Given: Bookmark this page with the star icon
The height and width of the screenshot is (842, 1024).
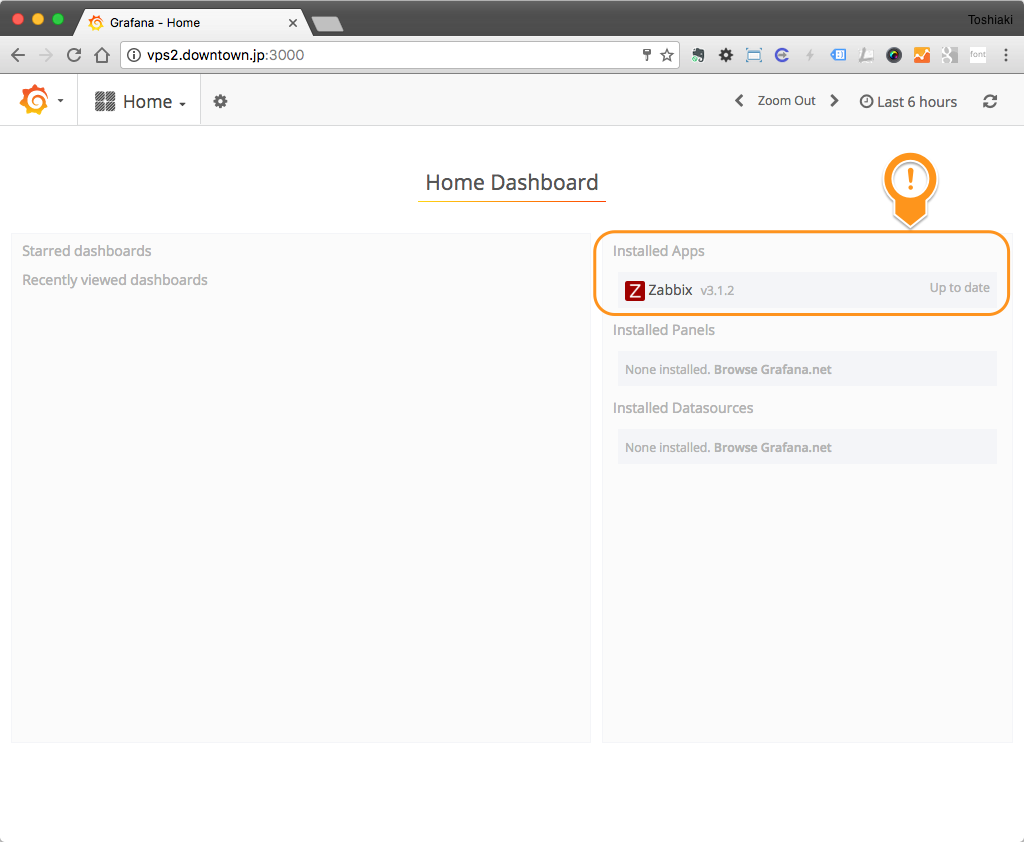Looking at the screenshot, I should tap(667, 55).
